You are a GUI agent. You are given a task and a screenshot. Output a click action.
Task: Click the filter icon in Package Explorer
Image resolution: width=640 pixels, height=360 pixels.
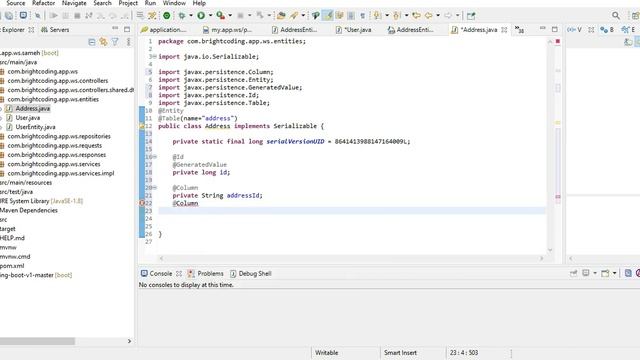(115, 42)
